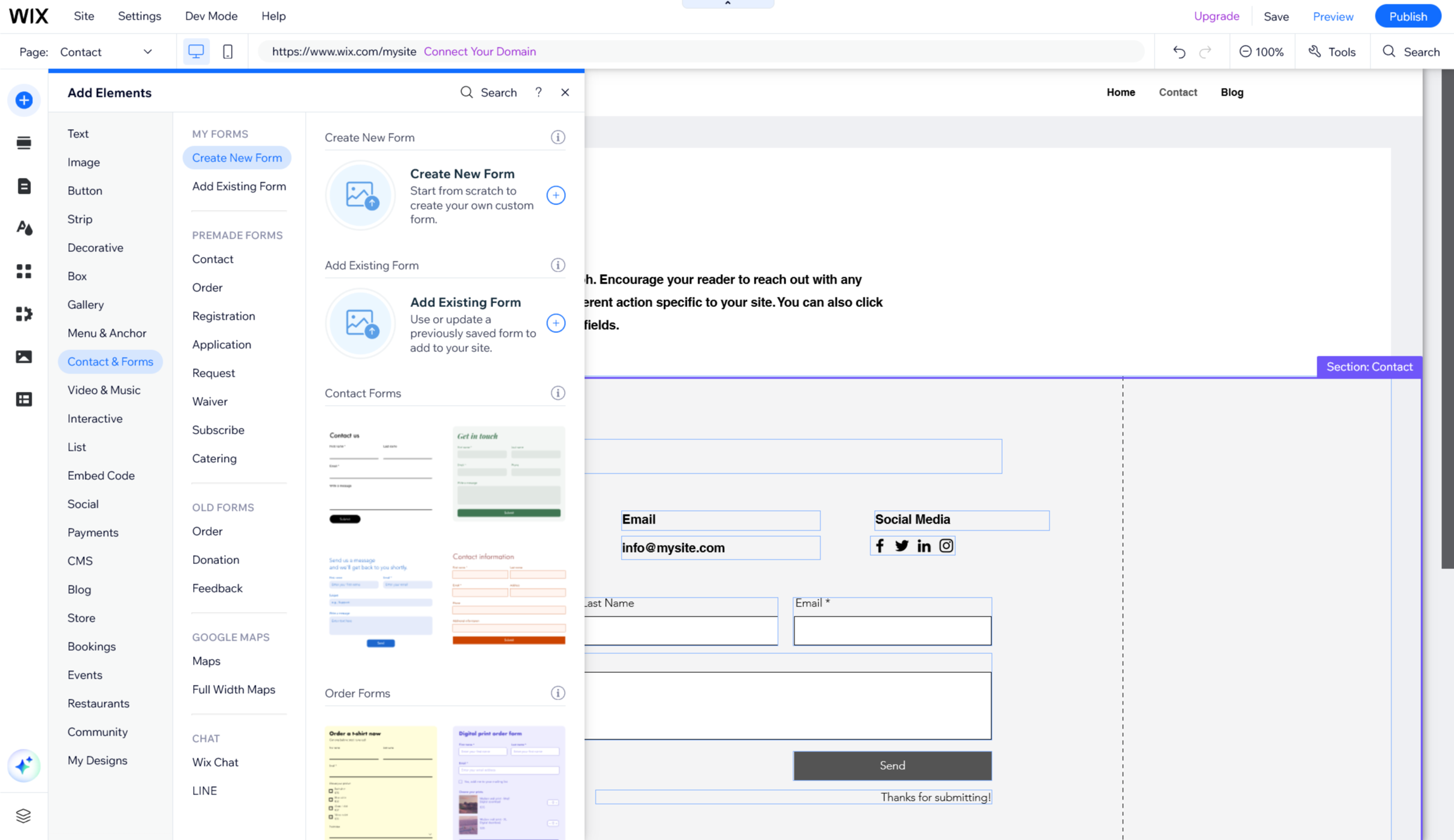The image size is (1454, 840).
Task: Switch to desktop view icon
Action: (196, 52)
